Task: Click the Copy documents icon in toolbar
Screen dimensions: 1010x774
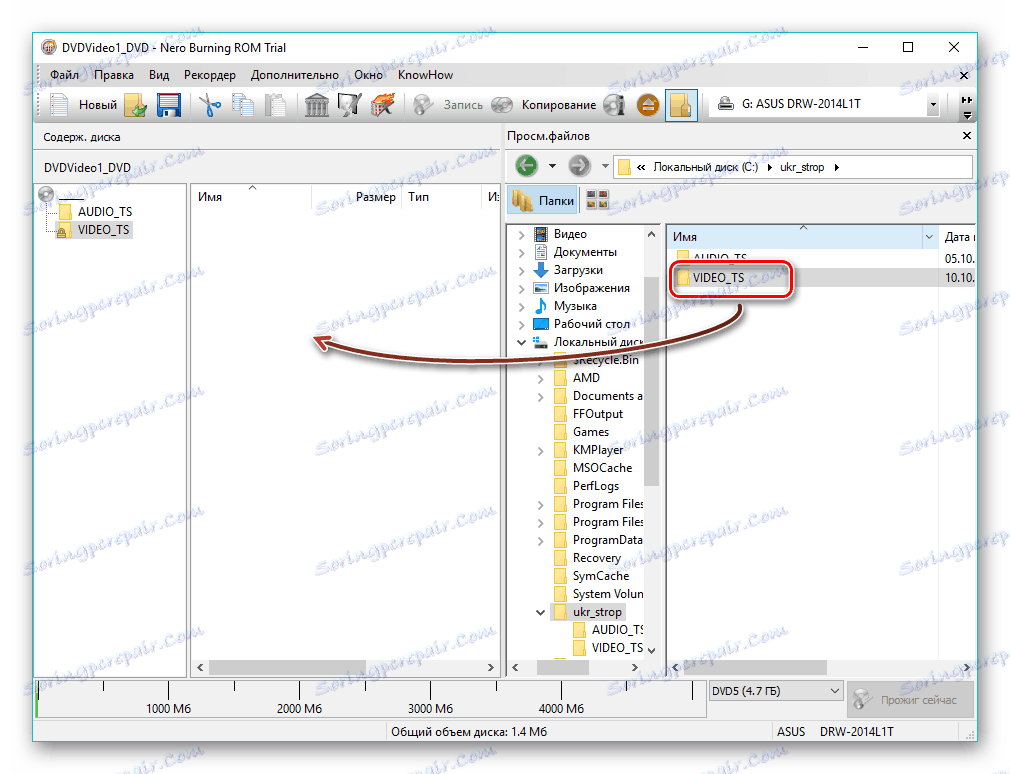Action: click(x=243, y=105)
